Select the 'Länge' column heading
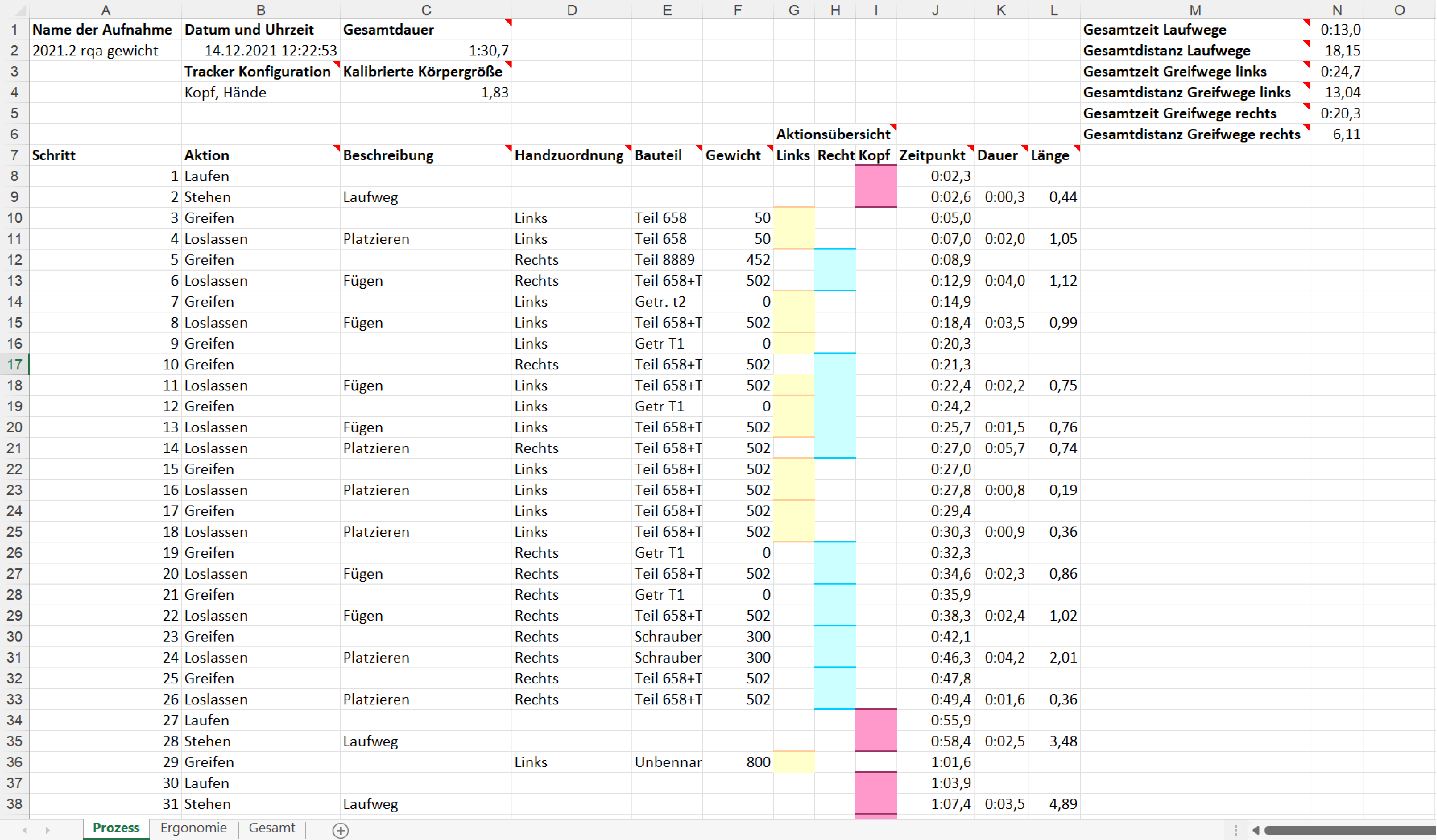This screenshot has width=1437, height=840. 1054,155
